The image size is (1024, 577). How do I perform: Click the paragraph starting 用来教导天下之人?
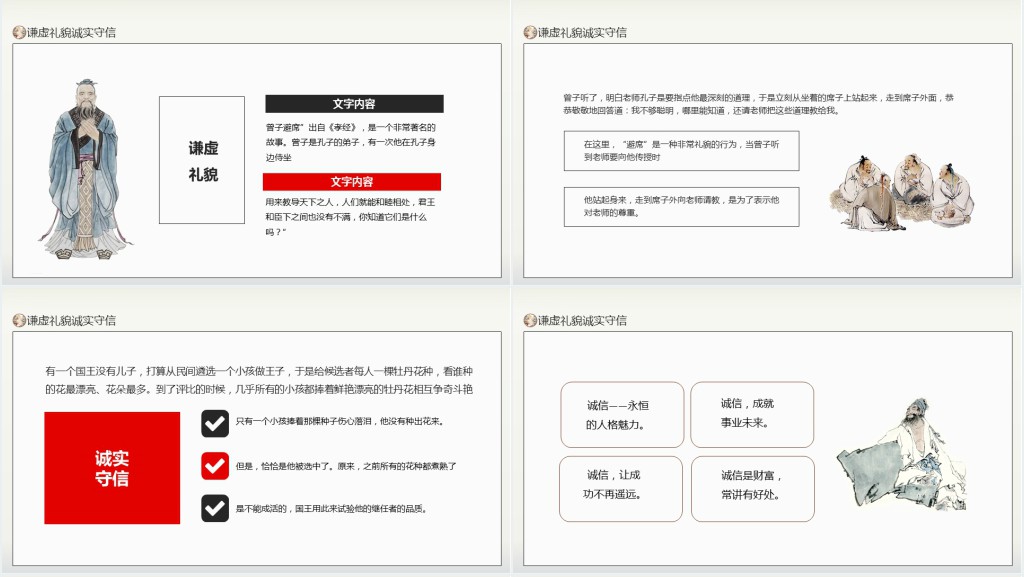(x=350, y=217)
